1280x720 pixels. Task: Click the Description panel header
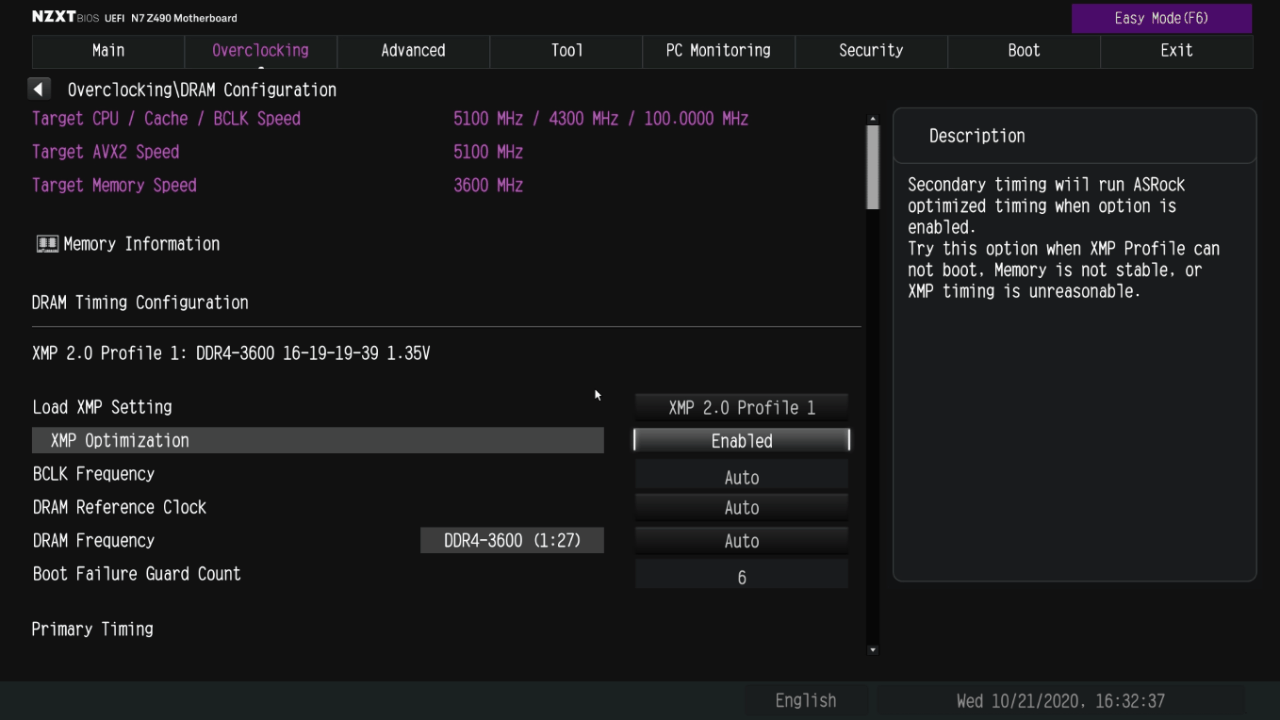click(977, 136)
